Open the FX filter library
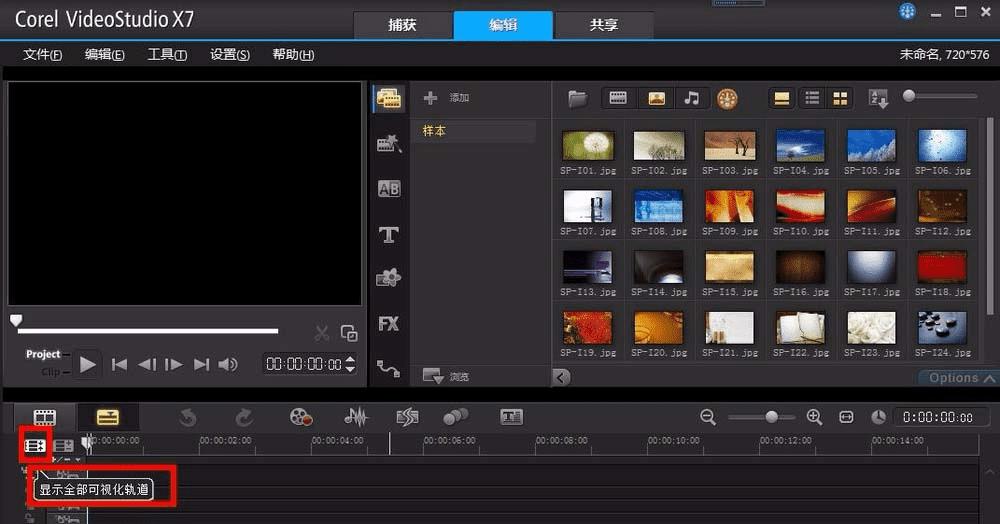Viewport: 1000px width, 524px height. pos(388,324)
